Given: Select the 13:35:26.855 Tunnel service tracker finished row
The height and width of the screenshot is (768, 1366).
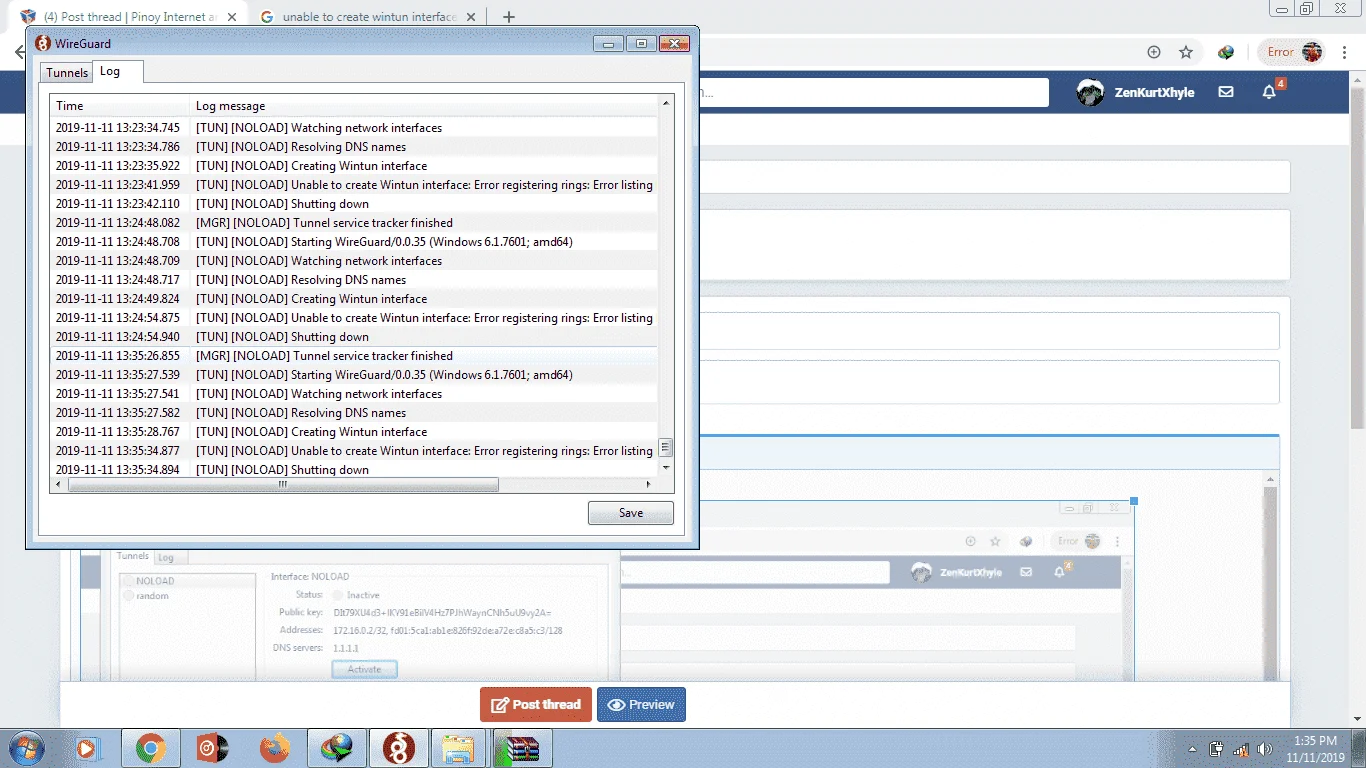Looking at the screenshot, I should coord(354,356).
